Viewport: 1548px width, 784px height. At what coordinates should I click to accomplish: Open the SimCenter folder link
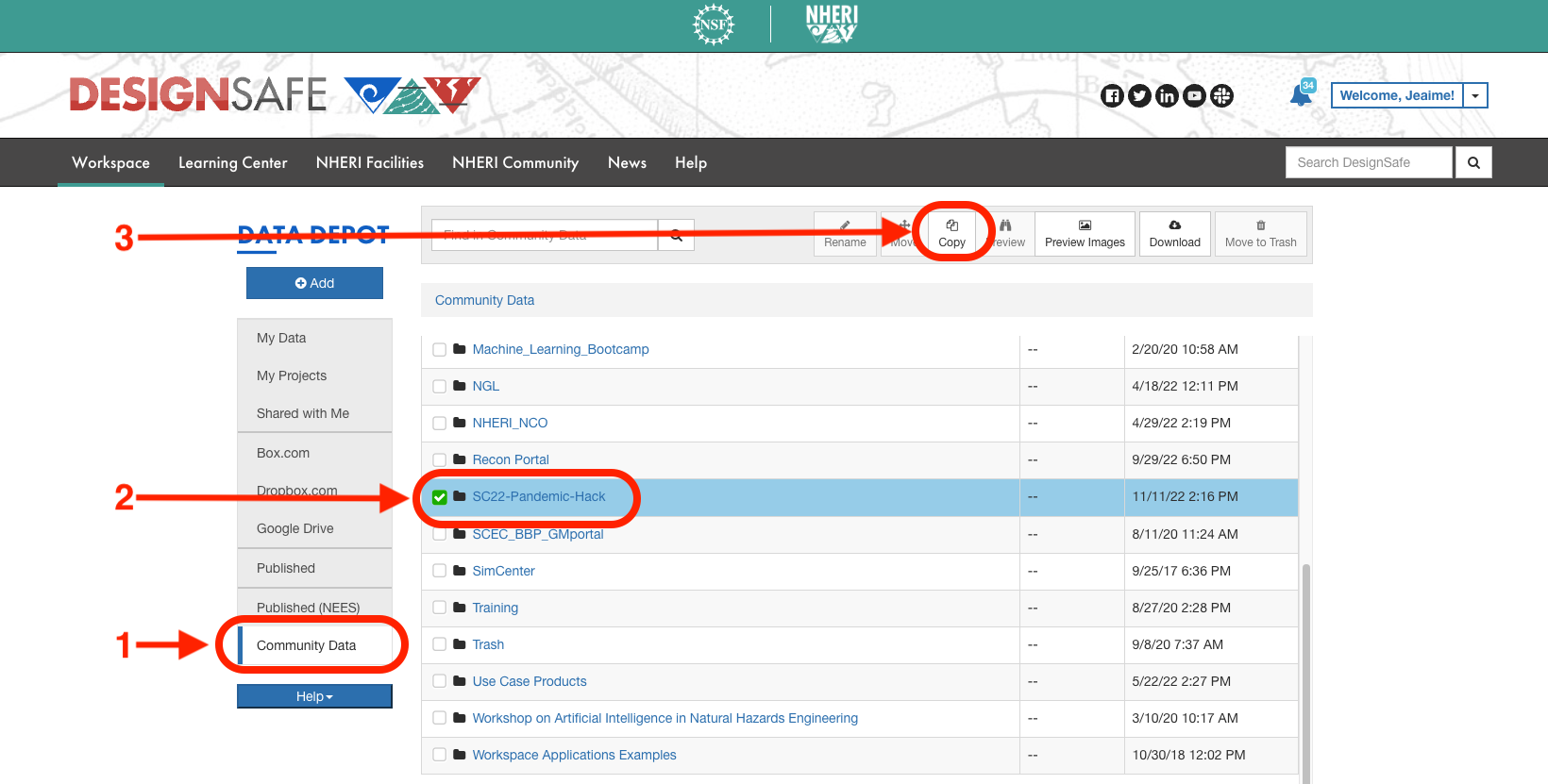click(503, 571)
